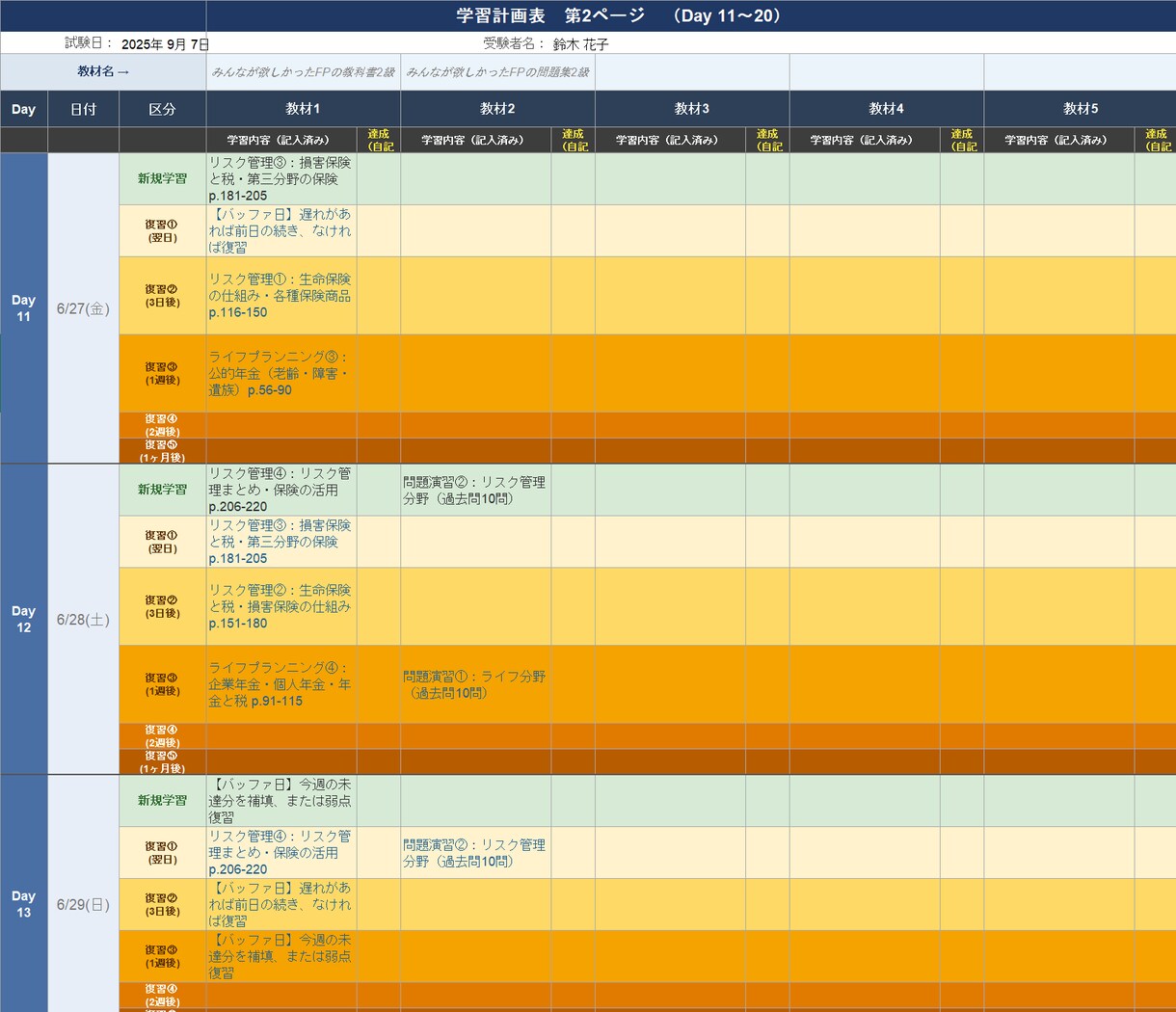Select "リスク管理③" cell in Day 12's 復習① row
Screen dimensions: 1176x1012
pos(281,542)
